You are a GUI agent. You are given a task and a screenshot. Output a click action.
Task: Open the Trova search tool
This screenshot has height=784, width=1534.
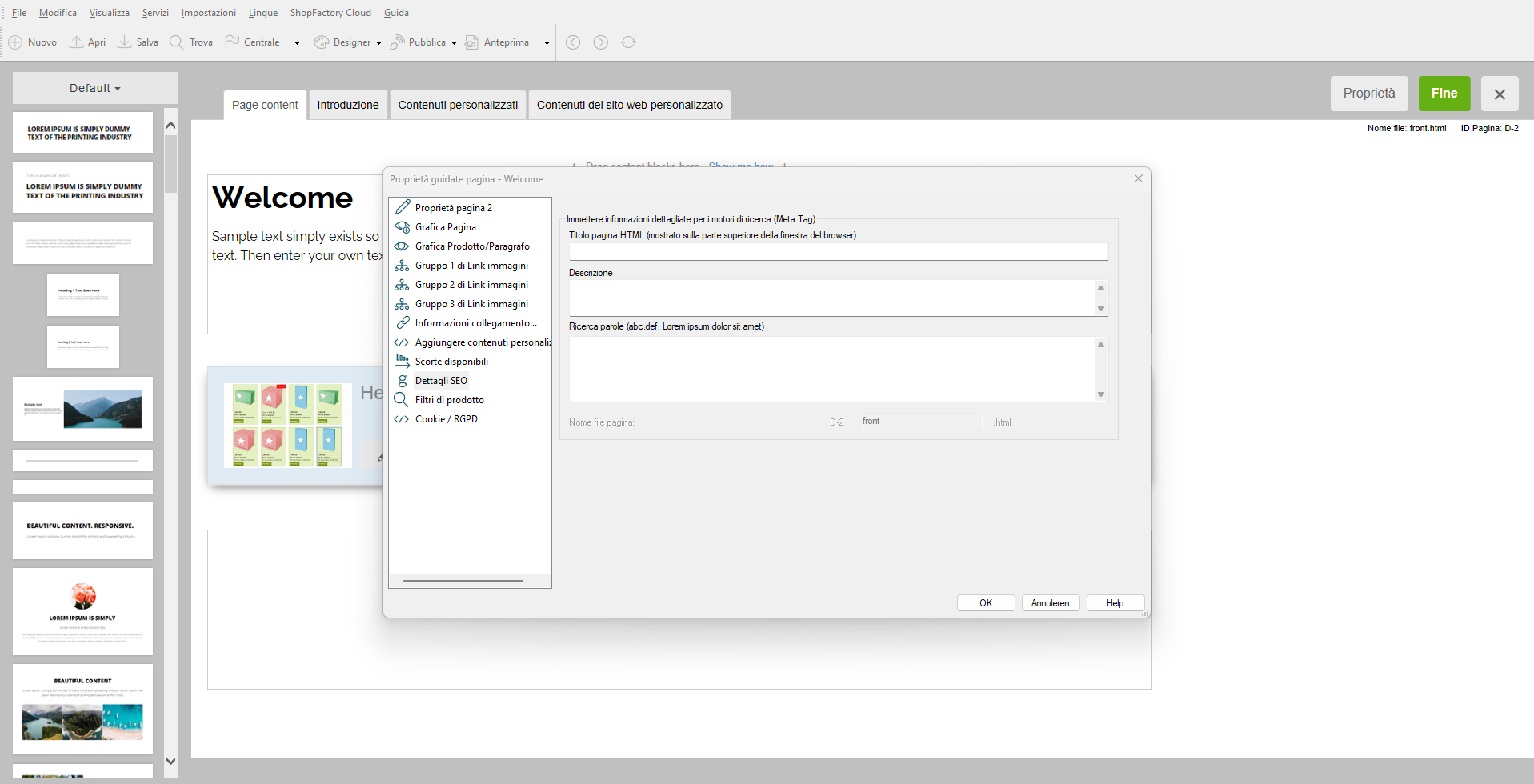(x=177, y=42)
